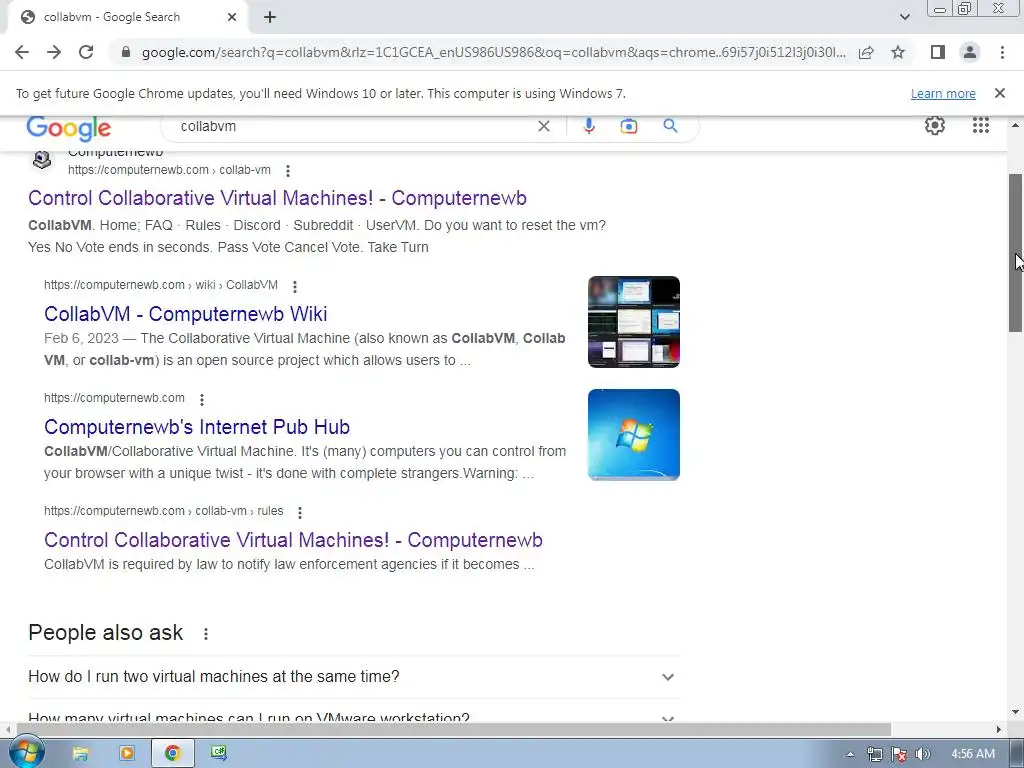
Task: Open Google quick settings gear
Action: coord(935,125)
